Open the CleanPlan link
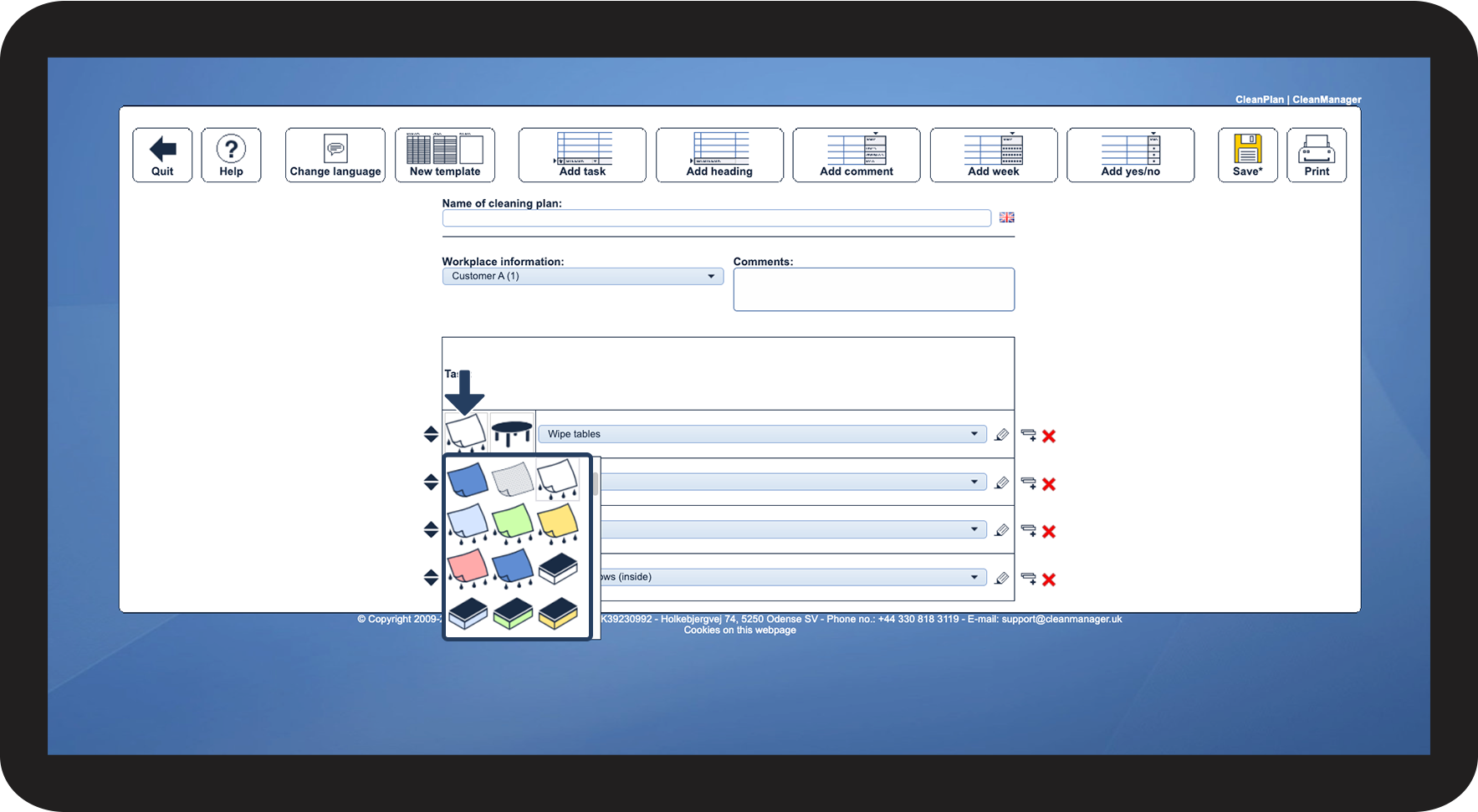Viewport: 1478px width, 812px height. (x=1260, y=100)
